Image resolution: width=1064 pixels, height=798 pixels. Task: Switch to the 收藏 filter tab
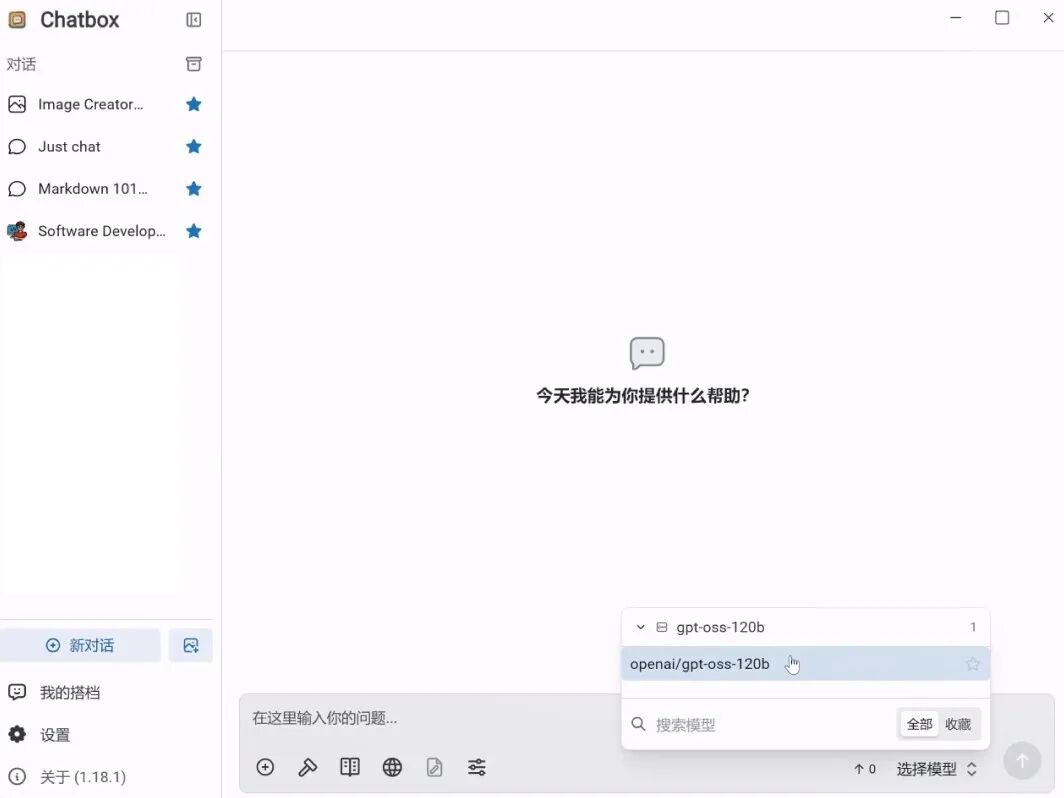coord(957,724)
